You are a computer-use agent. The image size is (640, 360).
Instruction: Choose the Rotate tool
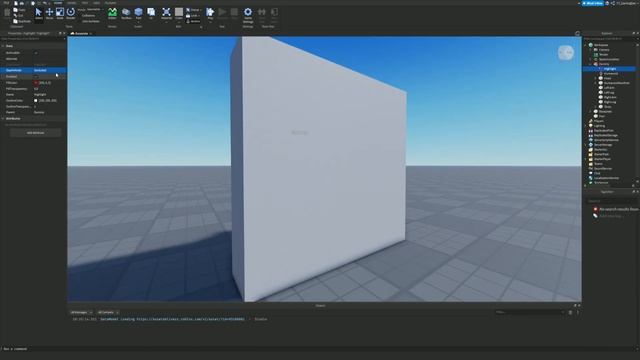point(71,13)
